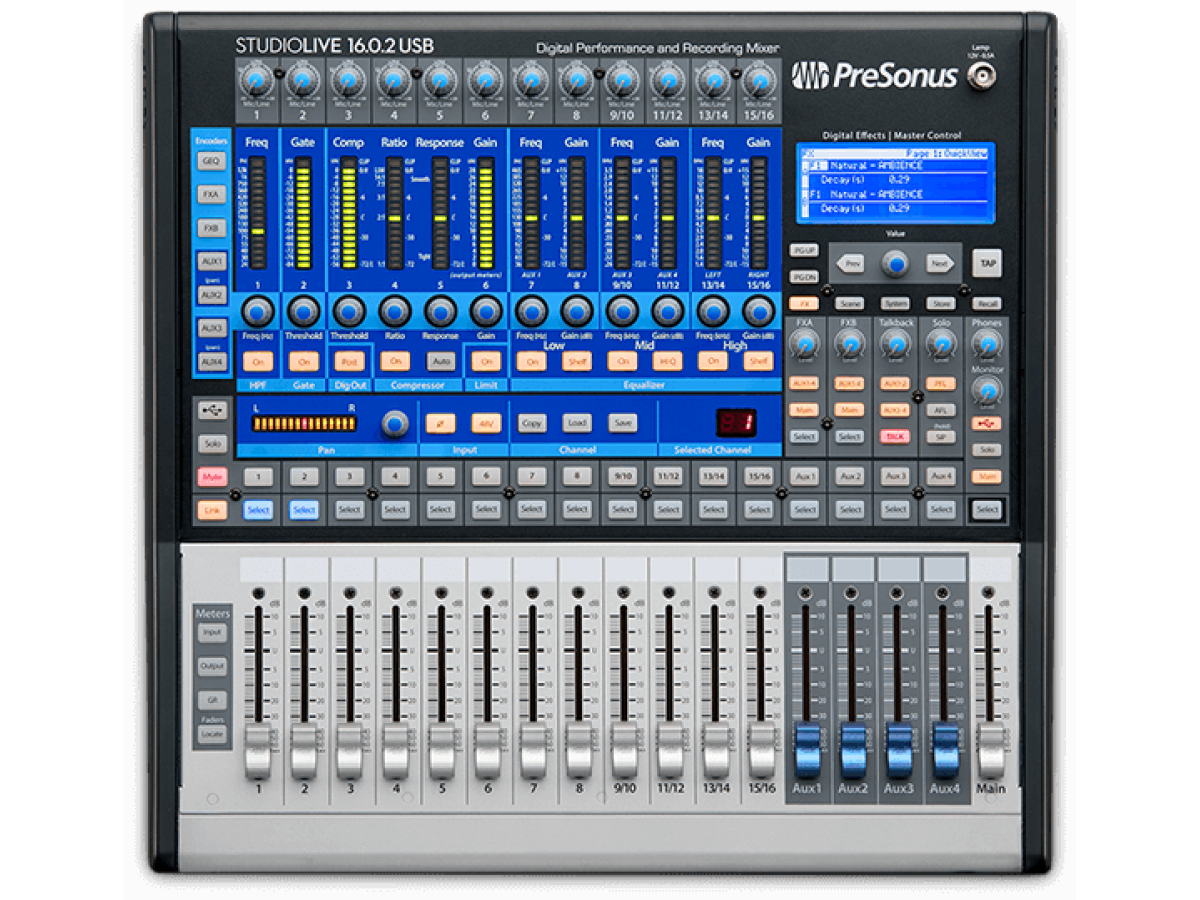Click the GR meters button
1200x900 pixels.
tap(212, 700)
